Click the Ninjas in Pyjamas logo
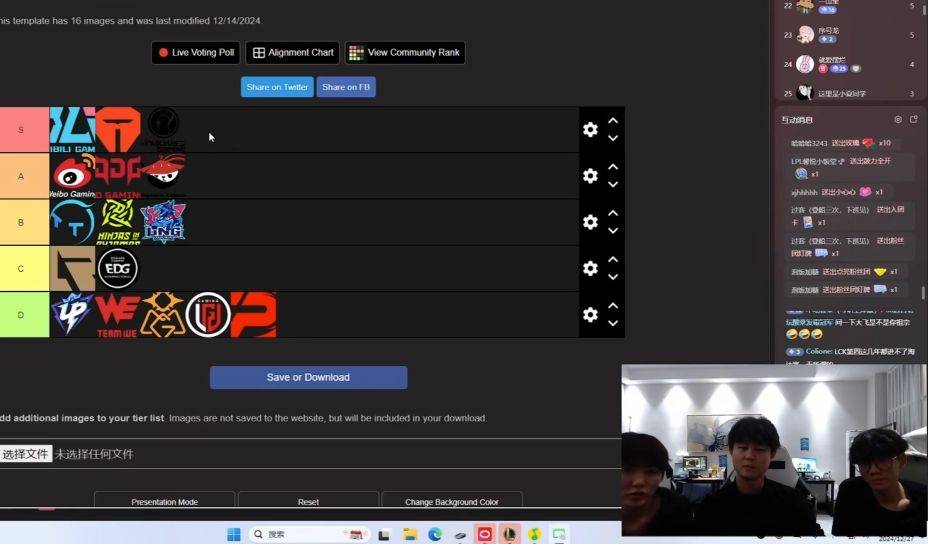 [x=117, y=222]
